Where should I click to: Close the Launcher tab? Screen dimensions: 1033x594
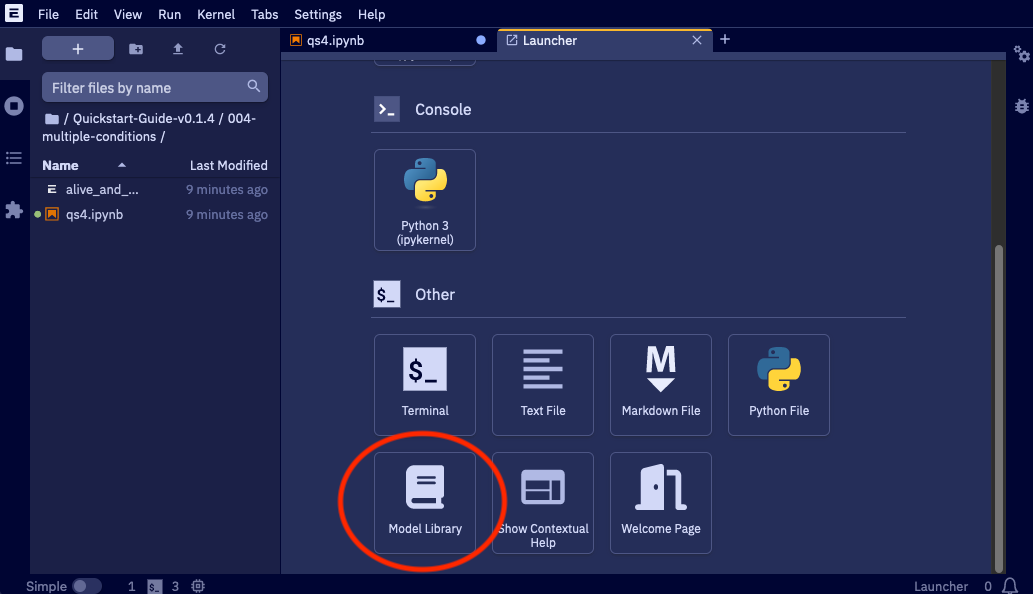pos(696,40)
